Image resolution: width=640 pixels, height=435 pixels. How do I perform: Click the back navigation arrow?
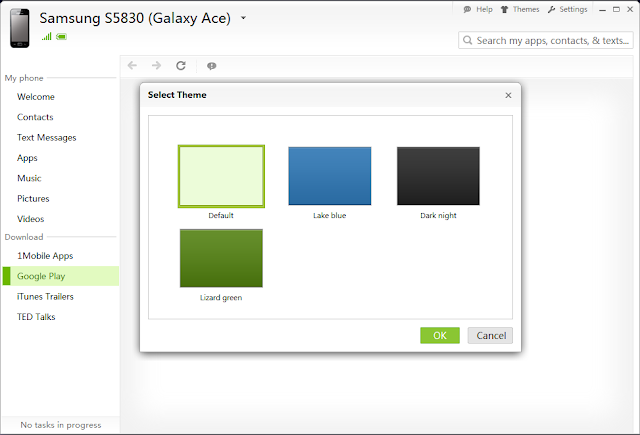pos(132,65)
